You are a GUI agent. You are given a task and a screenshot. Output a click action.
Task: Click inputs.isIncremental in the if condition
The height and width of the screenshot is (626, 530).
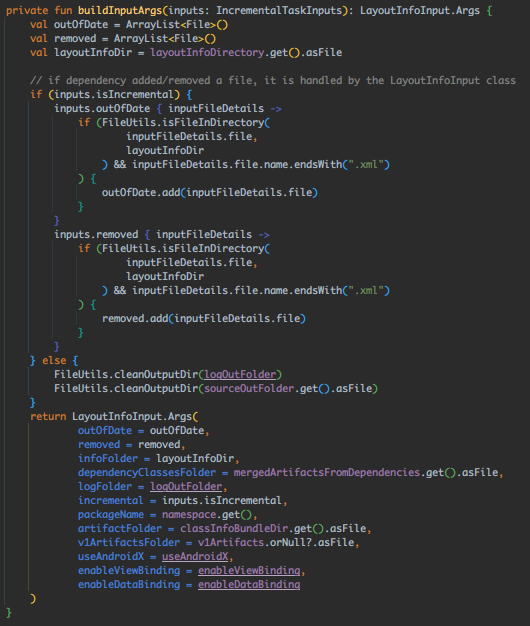pos(114,95)
